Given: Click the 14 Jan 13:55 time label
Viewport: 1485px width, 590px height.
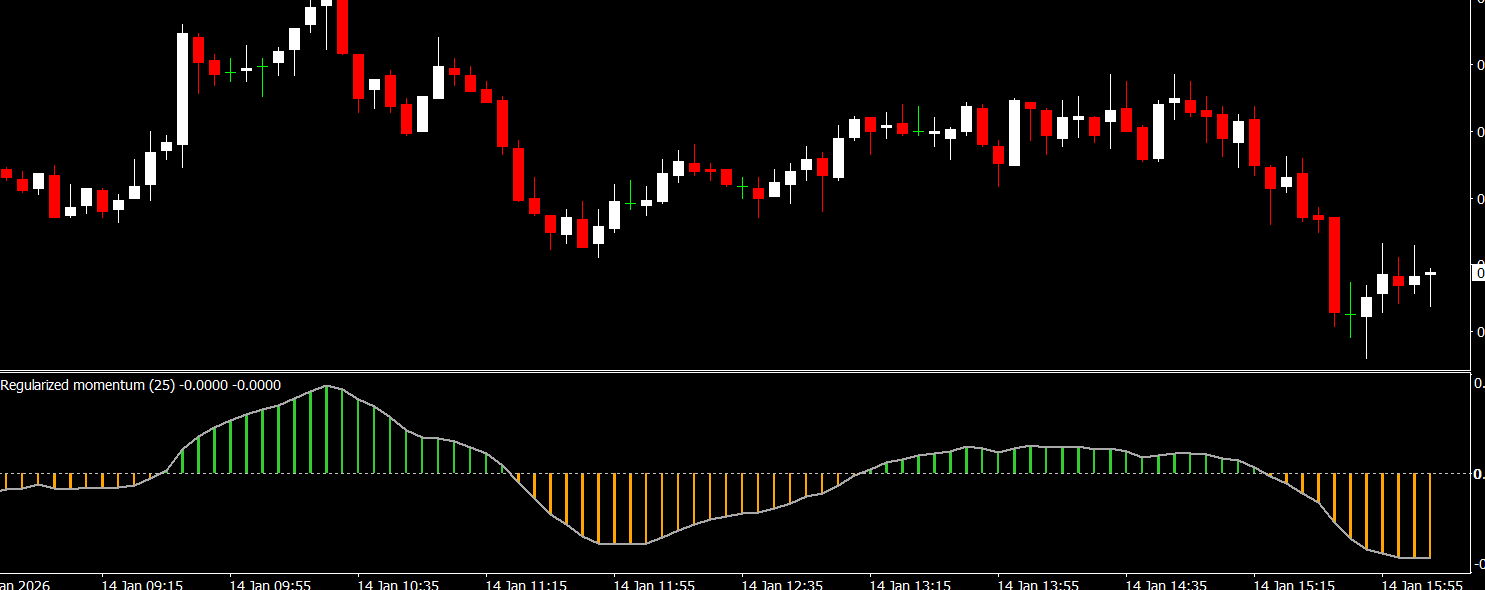Looking at the screenshot, I should coord(1038,584).
